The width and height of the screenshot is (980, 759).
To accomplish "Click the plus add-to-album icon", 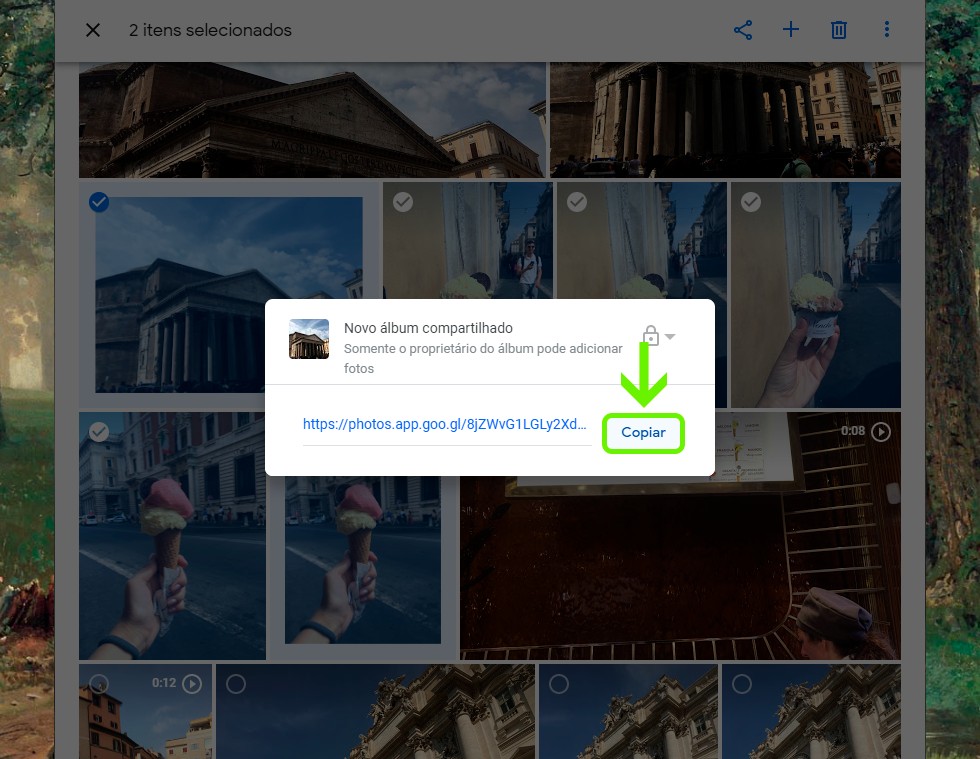I will (791, 30).
